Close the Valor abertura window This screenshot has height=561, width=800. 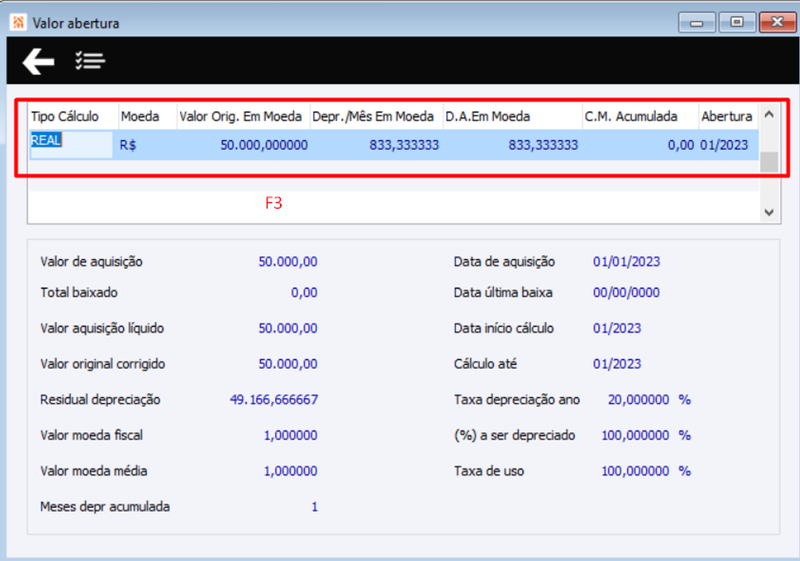[x=777, y=22]
